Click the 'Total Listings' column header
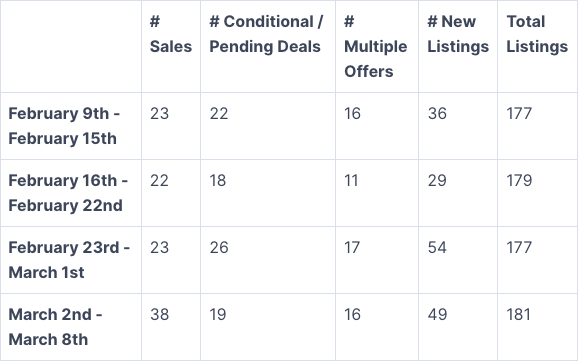This screenshot has width=579, height=363. (x=537, y=34)
